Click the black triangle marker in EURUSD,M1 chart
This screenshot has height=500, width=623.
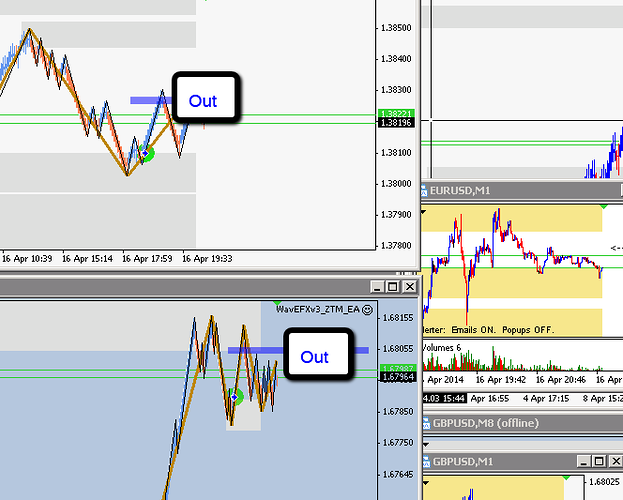pos(424,212)
